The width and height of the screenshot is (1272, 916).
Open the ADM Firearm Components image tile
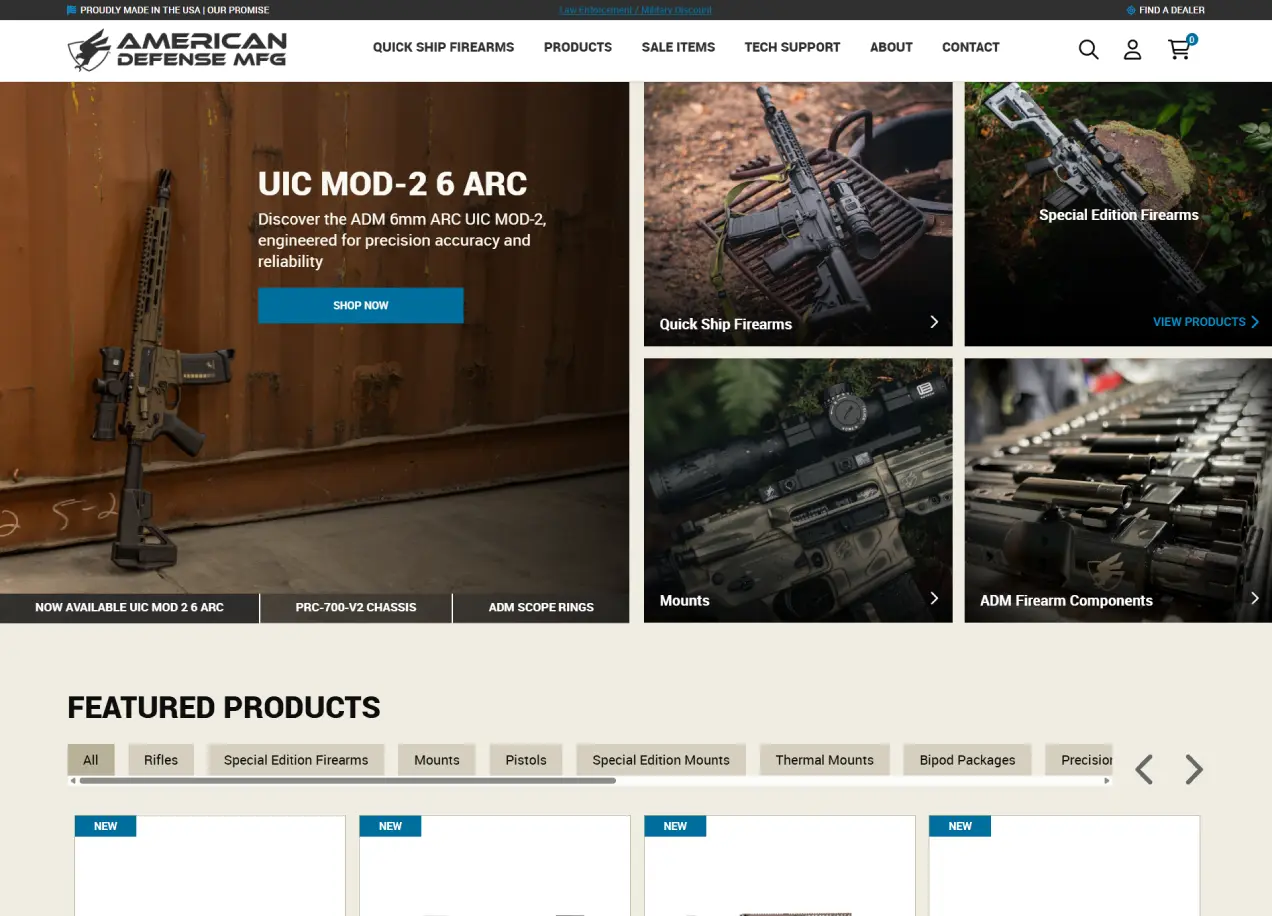coord(1118,490)
